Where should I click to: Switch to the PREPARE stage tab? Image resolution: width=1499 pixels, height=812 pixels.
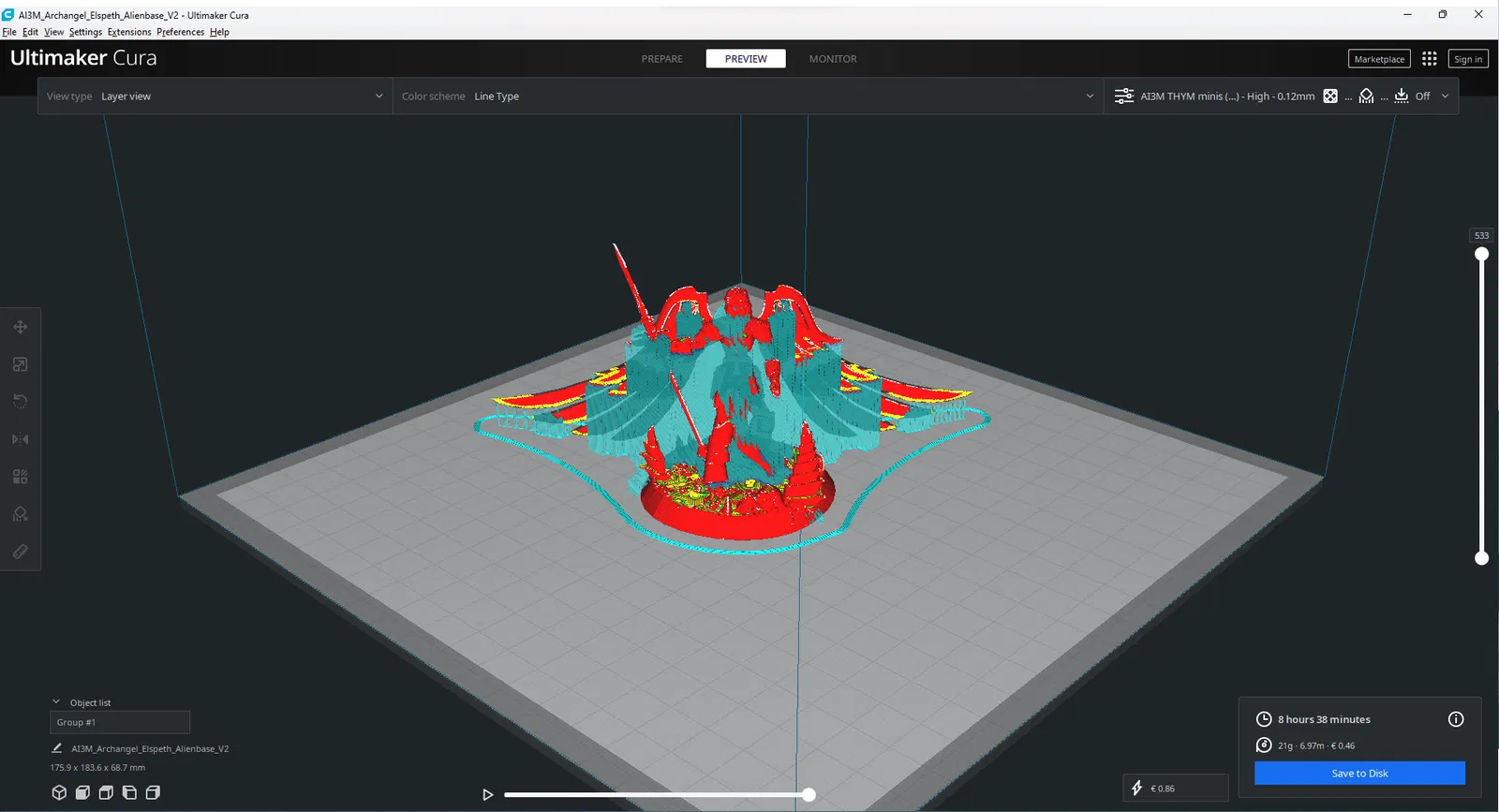click(662, 59)
